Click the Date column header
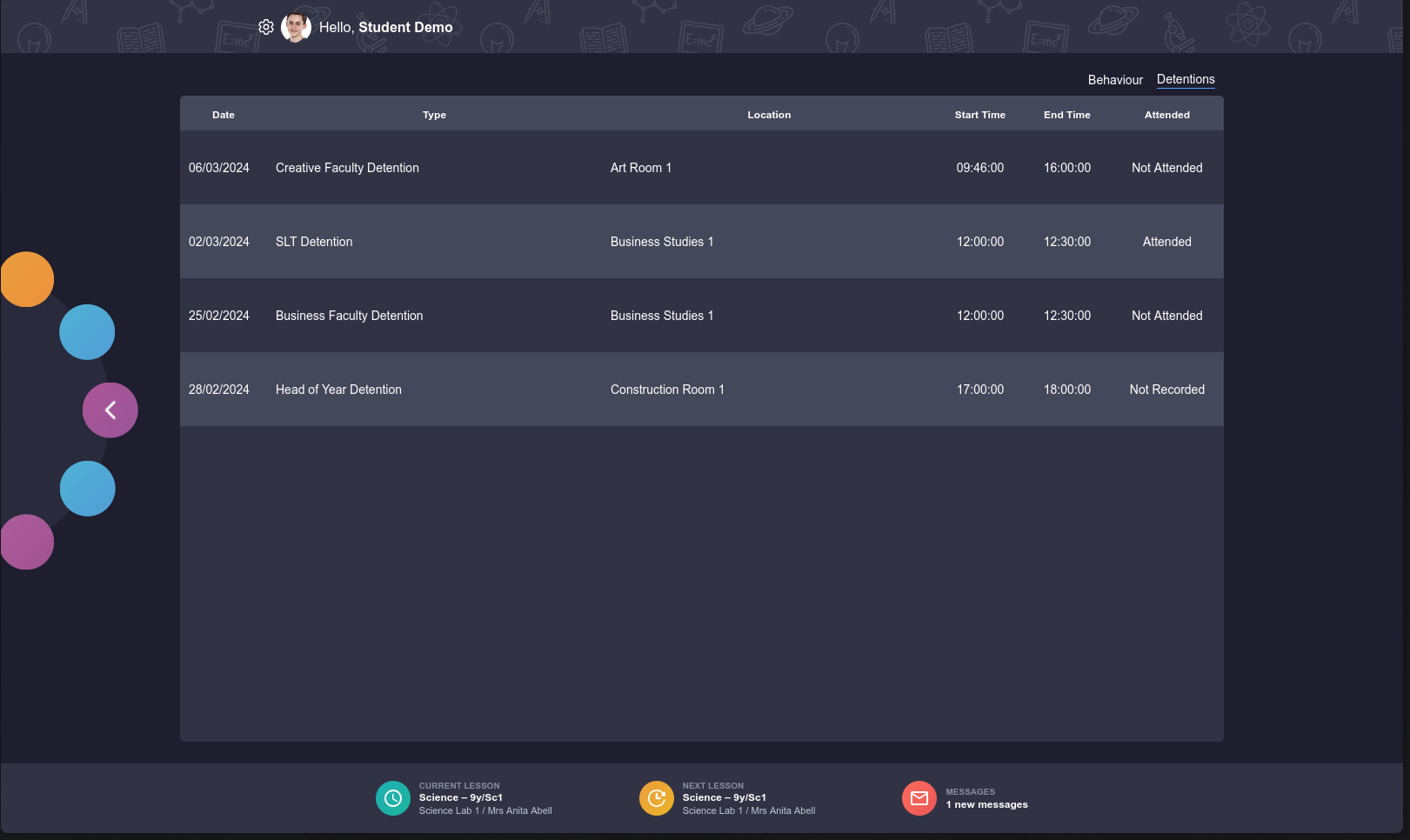Image resolution: width=1410 pixels, height=840 pixels. [224, 115]
